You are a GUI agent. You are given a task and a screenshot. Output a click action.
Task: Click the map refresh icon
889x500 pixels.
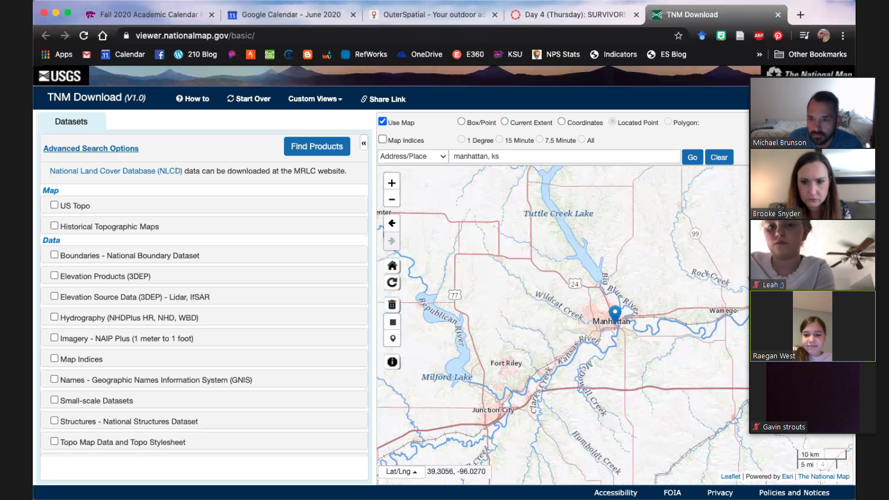tap(392, 283)
